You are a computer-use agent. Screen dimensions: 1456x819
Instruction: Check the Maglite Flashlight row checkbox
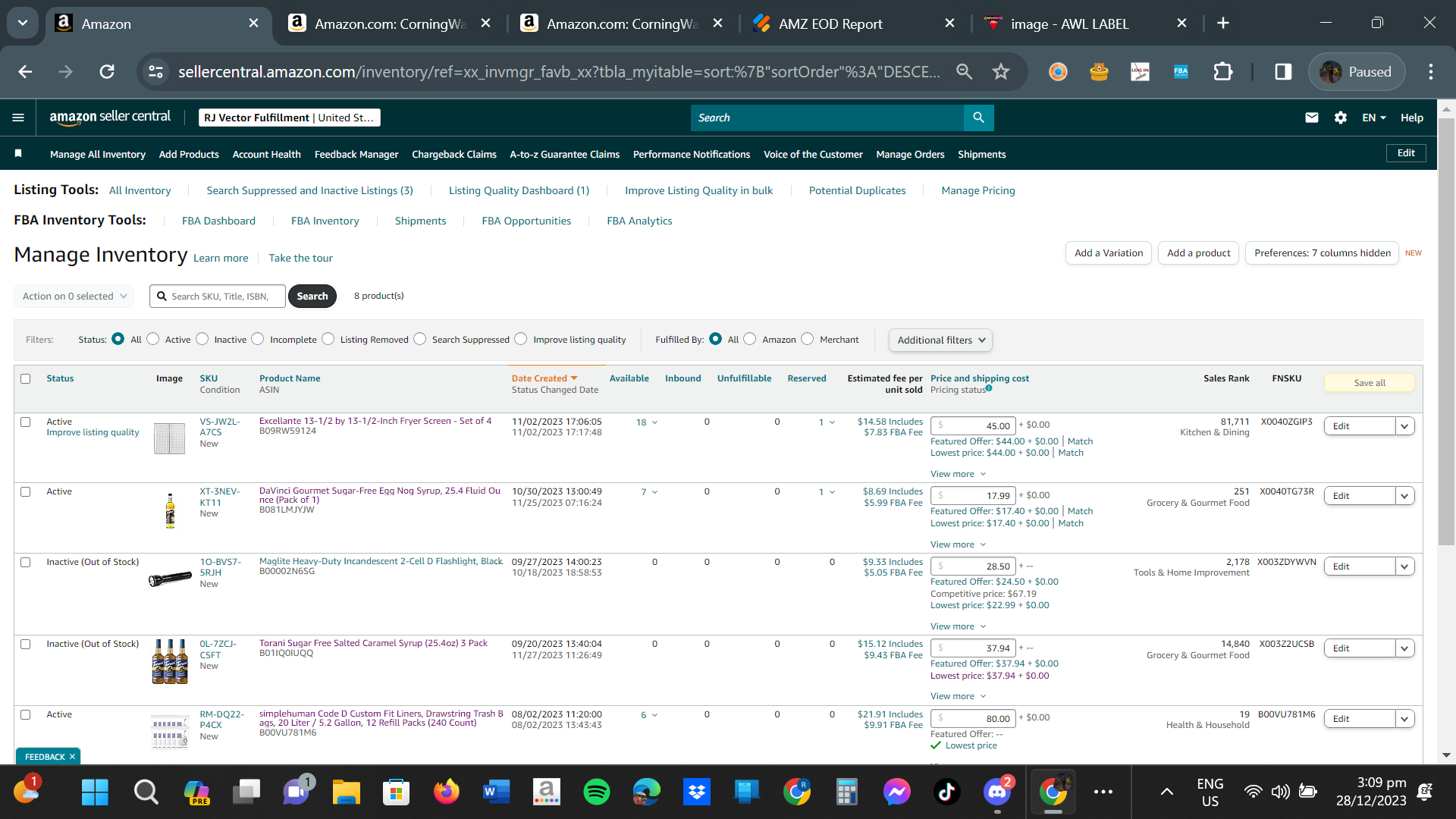(x=26, y=562)
